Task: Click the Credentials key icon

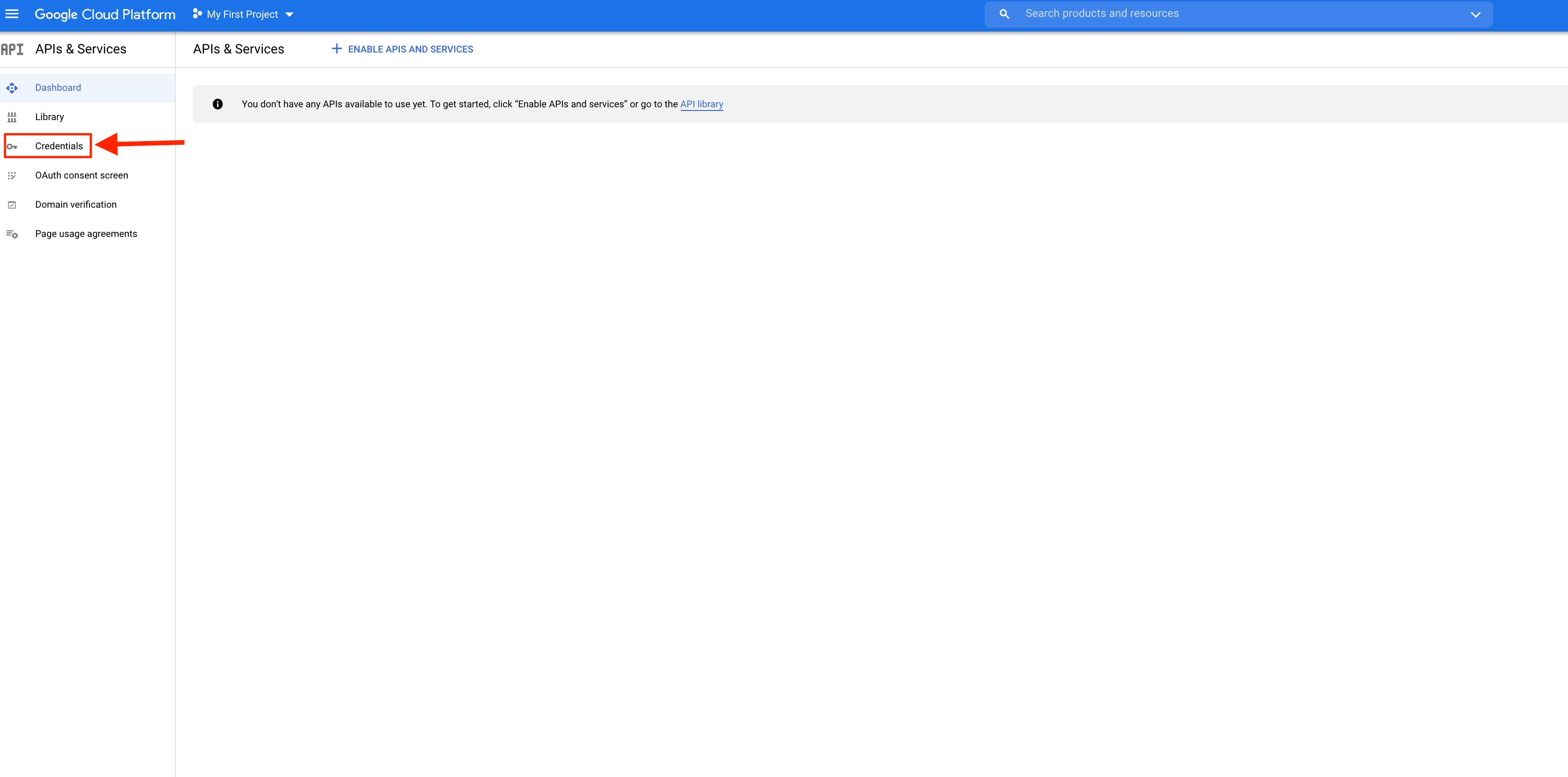Action: (x=12, y=147)
